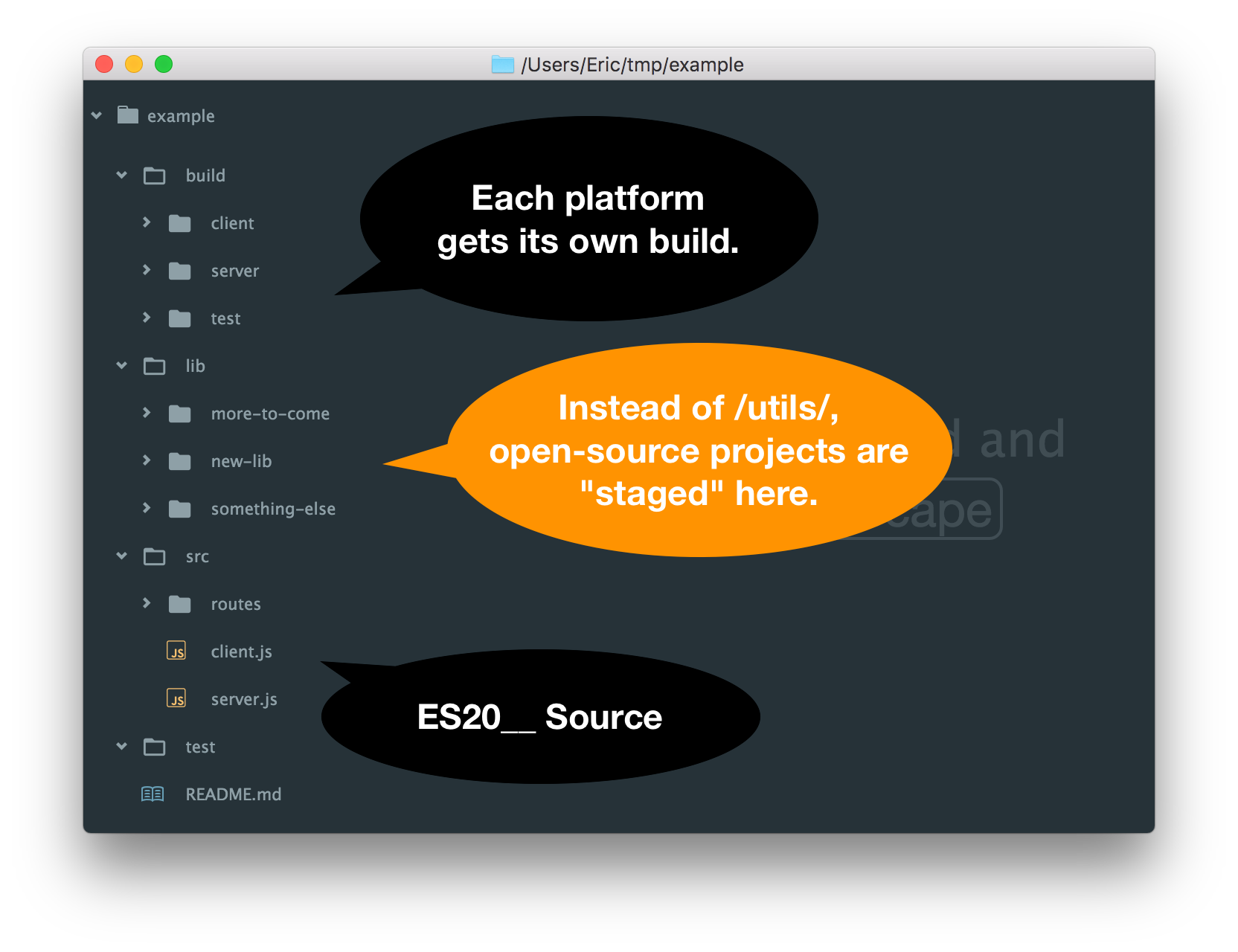
Task: Select the test label above README.md
Action: 200,747
